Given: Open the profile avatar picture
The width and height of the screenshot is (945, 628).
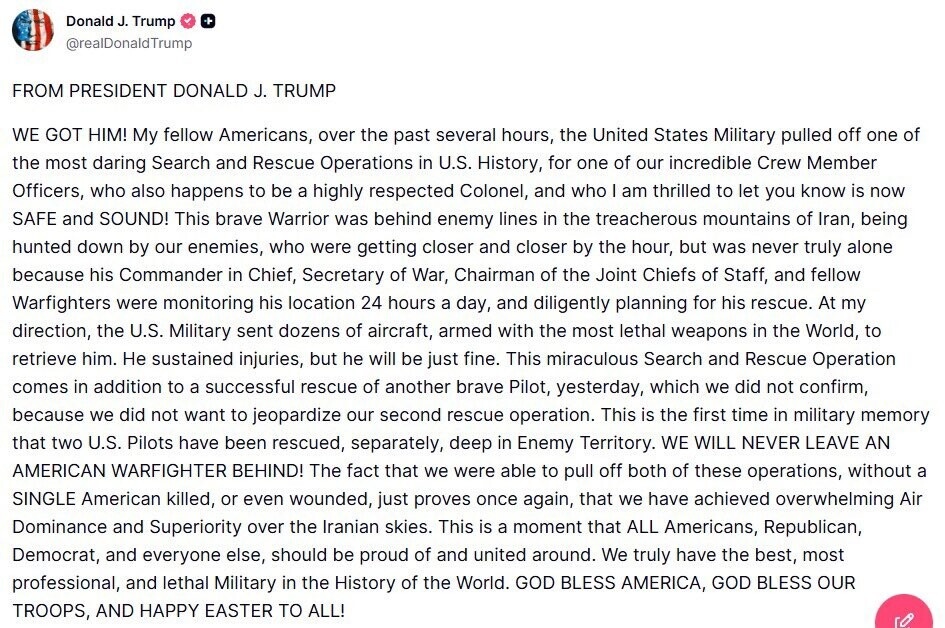Looking at the screenshot, I should (33, 30).
